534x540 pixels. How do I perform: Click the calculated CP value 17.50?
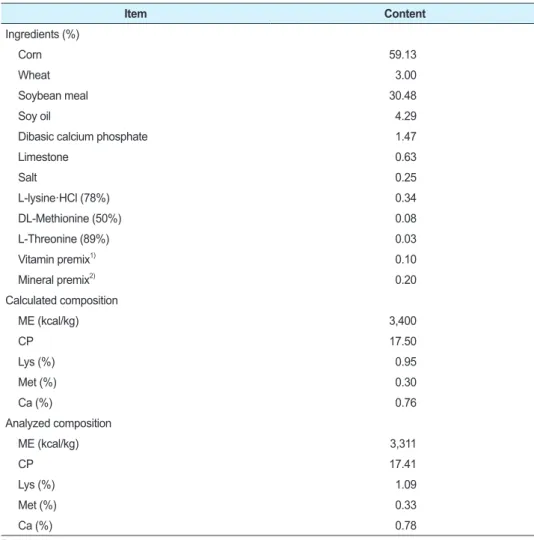403,341
